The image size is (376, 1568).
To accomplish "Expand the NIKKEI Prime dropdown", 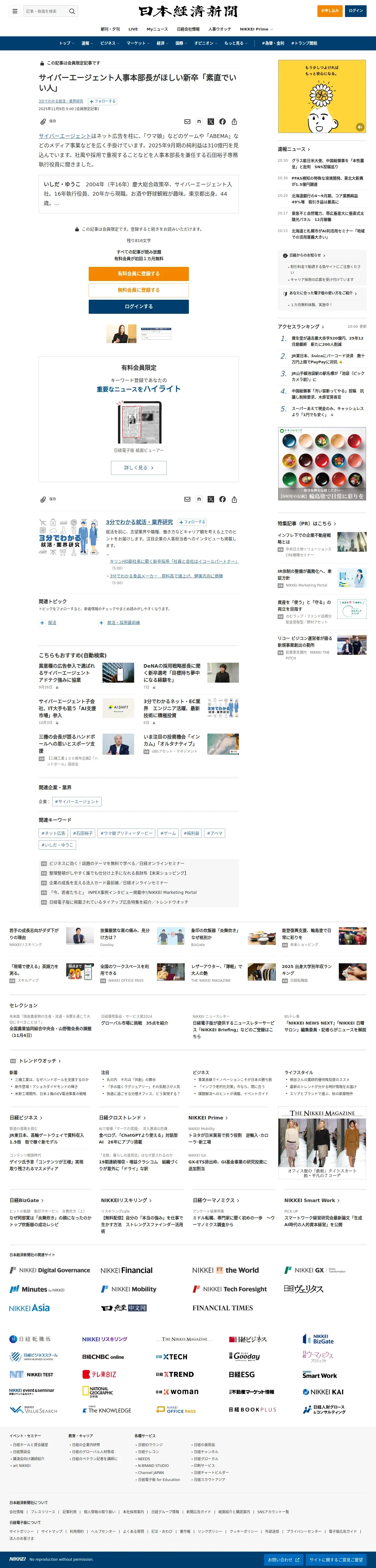I will 256,29.
